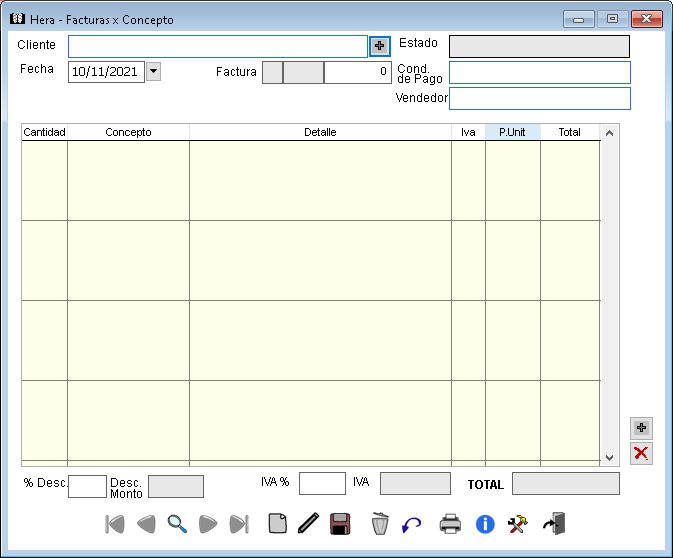Create a new invoice with blank page icon
This screenshot has width=673, height=558.
pos(278,523)
